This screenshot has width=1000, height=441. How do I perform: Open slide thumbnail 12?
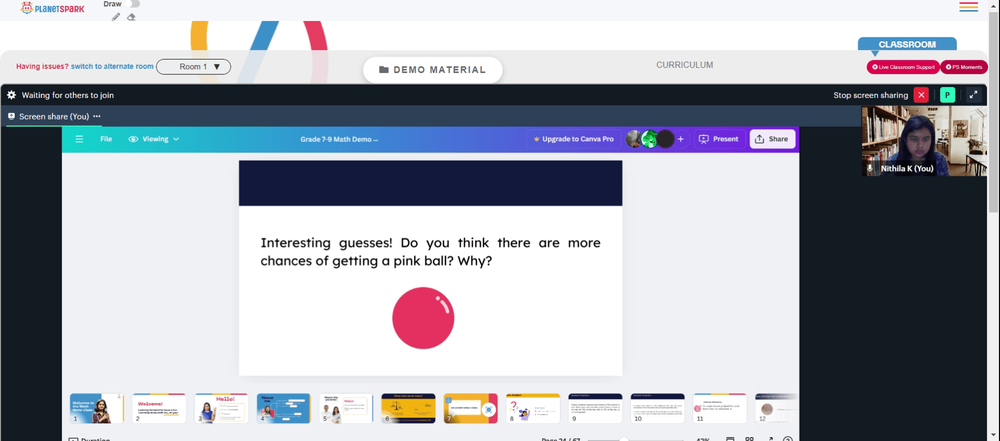pyautogui.click(x=776, y=408)
